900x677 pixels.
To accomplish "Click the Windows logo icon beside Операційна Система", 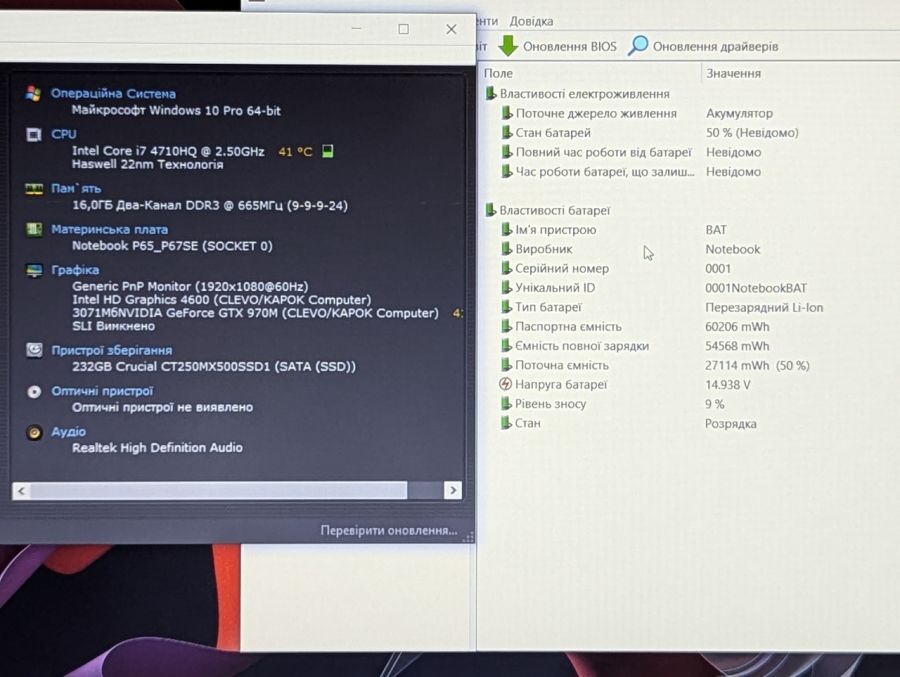I will [x=33, y=94].
